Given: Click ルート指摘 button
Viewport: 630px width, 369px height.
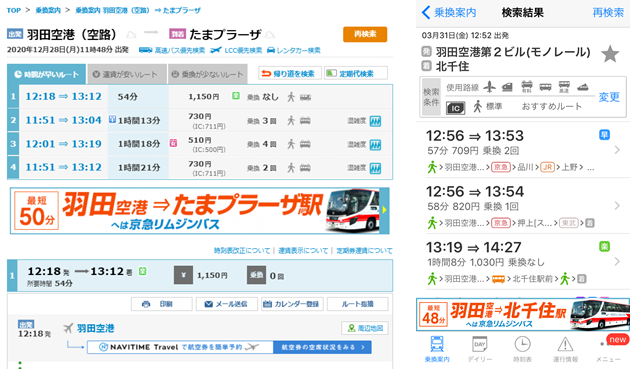Looking at the screenshot, I should [x=358, y=304].
